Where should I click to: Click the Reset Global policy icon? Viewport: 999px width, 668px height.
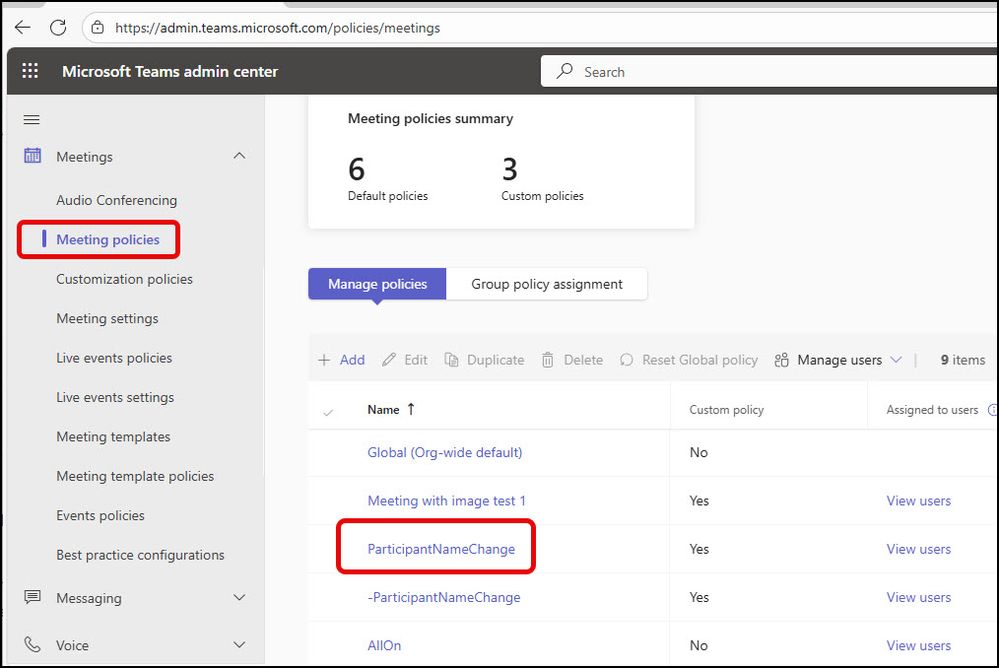pyautogui.click(x=626, y=360)
